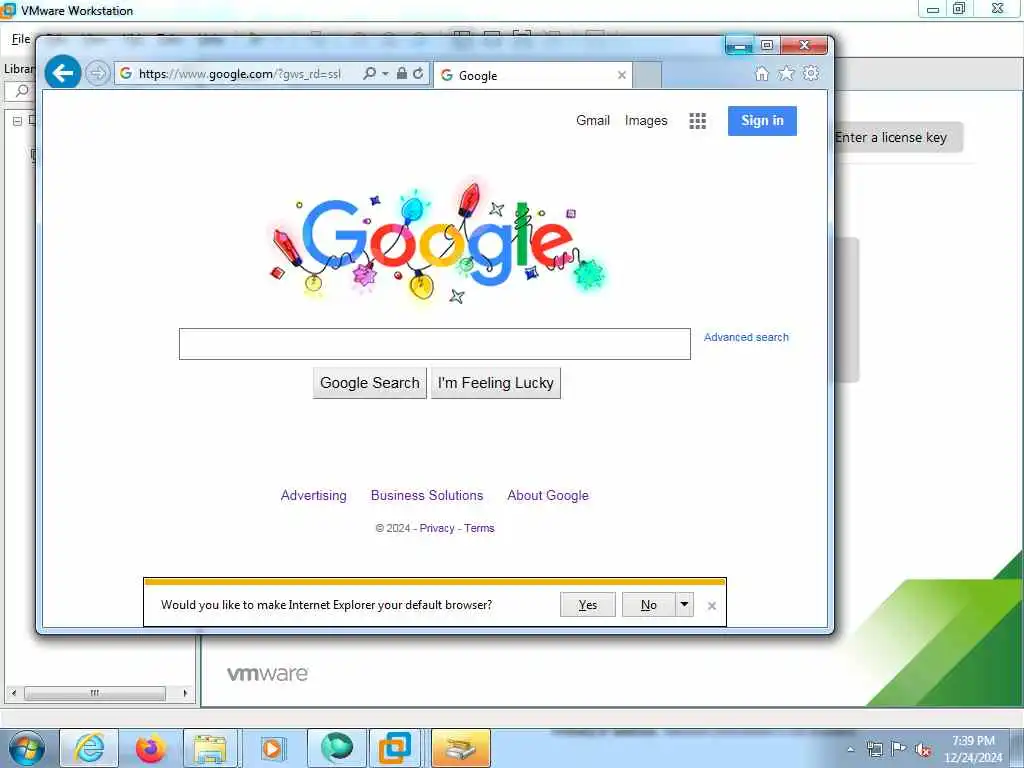Launch Firefox from the taskbar
The height and width of the screenshot is (768, 1024).
(x=151, y=748)
